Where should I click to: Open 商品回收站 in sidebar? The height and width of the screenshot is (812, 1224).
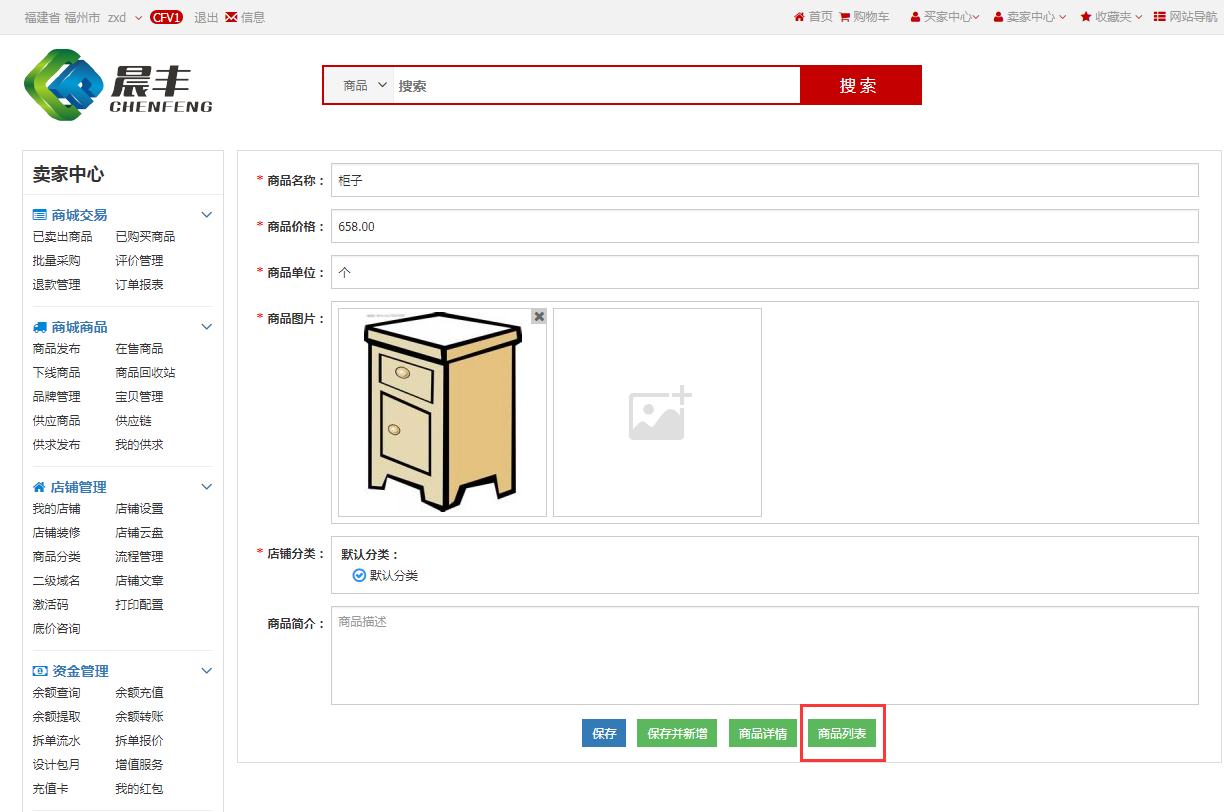(x=145, y=373)
